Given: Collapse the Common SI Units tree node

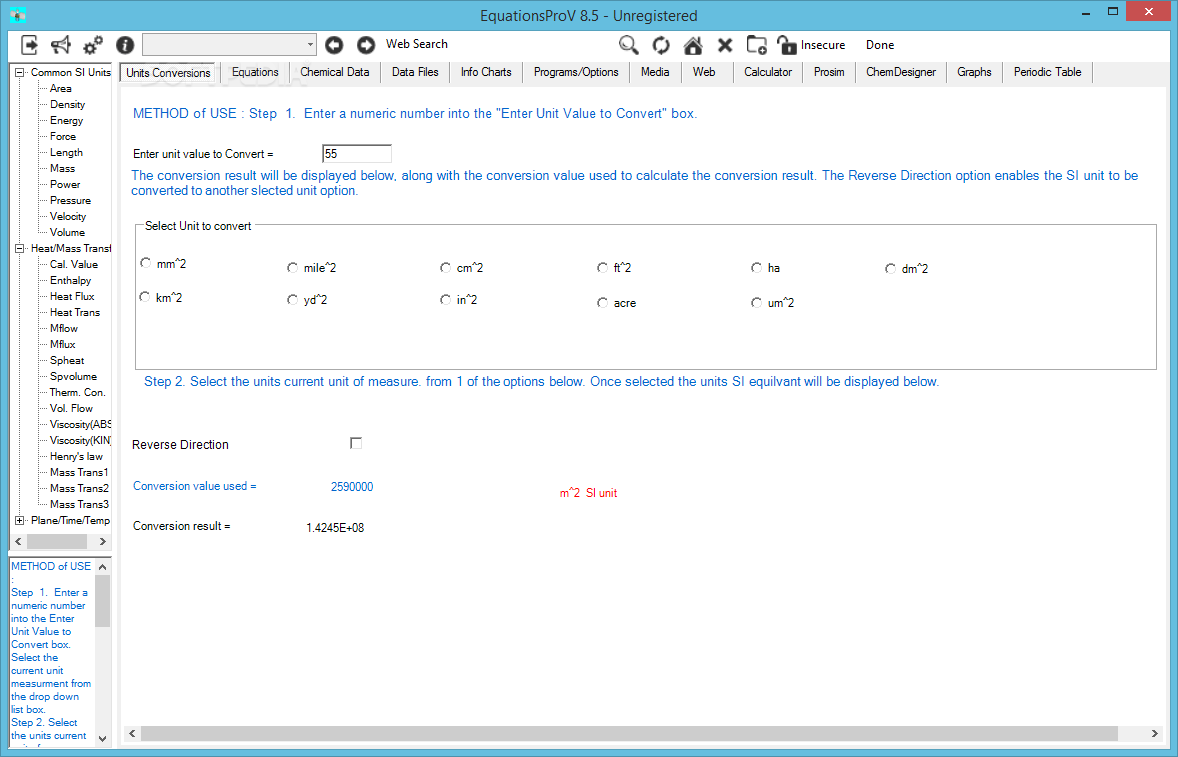Looking at the screenshot, I should click(x=20, y=72).
